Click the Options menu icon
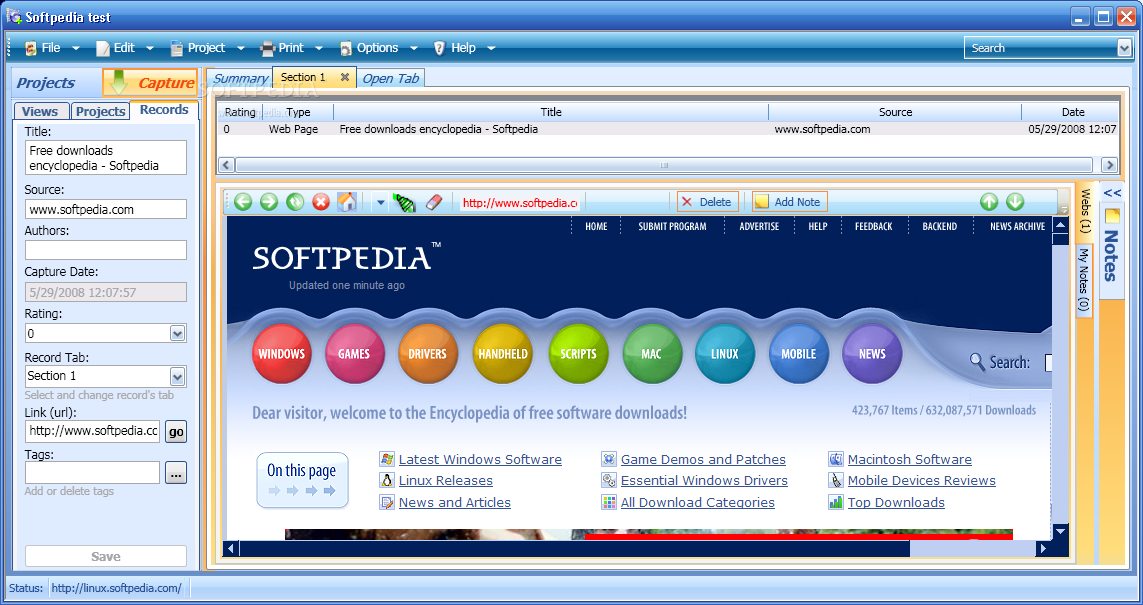This screenshot has width=1143, height=605. click(x=346, y=48)
